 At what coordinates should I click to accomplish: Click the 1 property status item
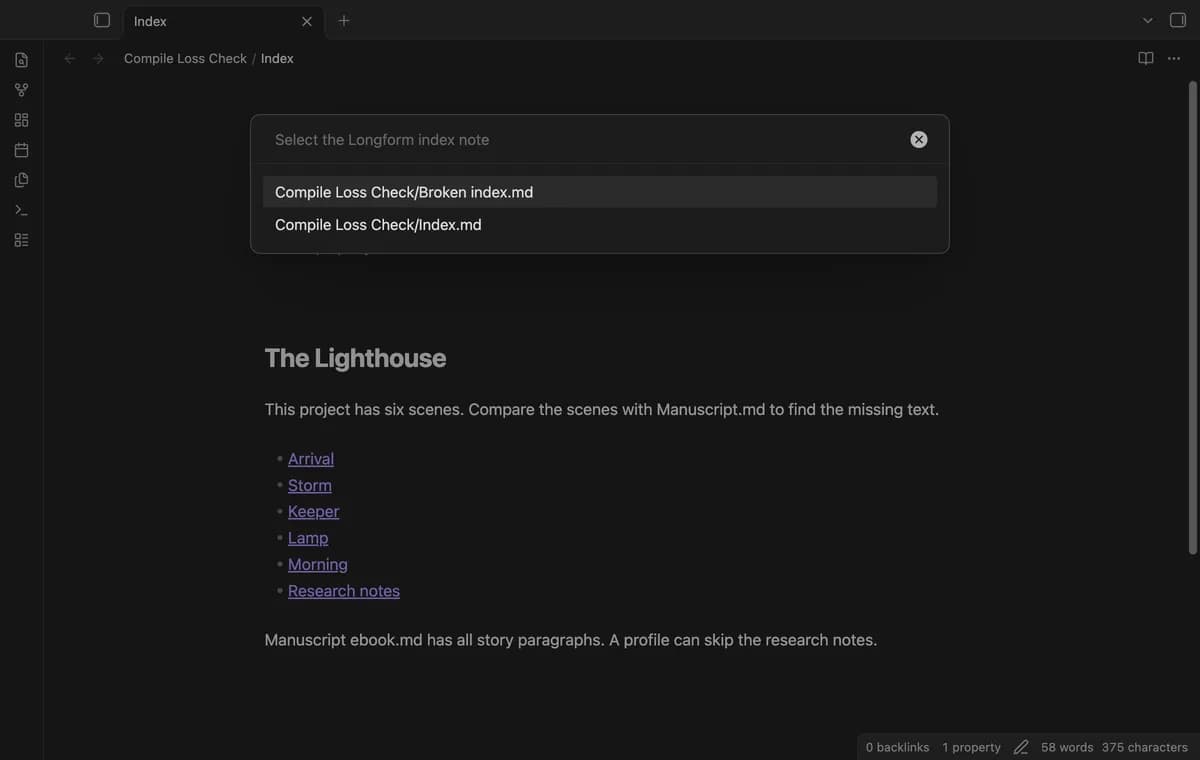(971, 747)
